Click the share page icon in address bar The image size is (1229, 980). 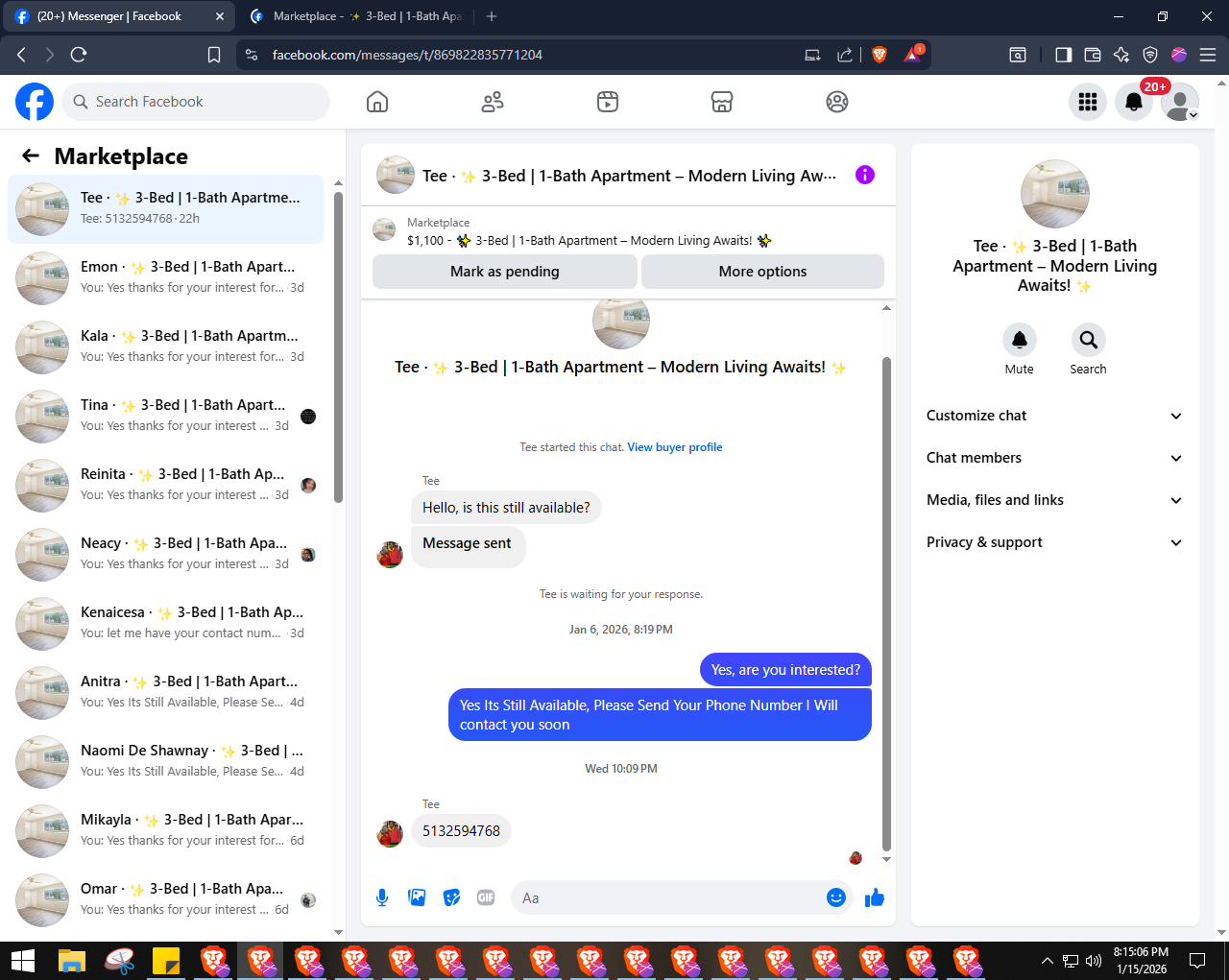click(x=845, y=55)
